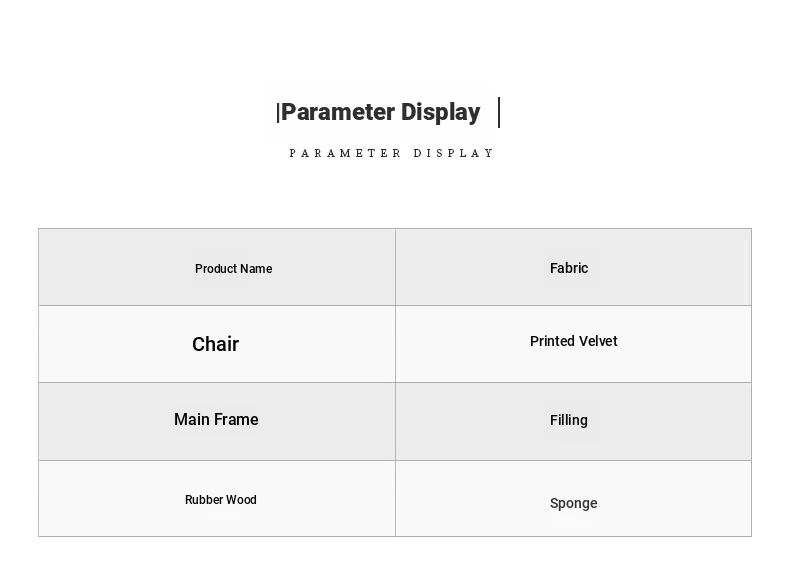The height and width of the screenshot is (569, 790).
Task: Click the word "Name" in the header cell
Action: coord(256,269)
